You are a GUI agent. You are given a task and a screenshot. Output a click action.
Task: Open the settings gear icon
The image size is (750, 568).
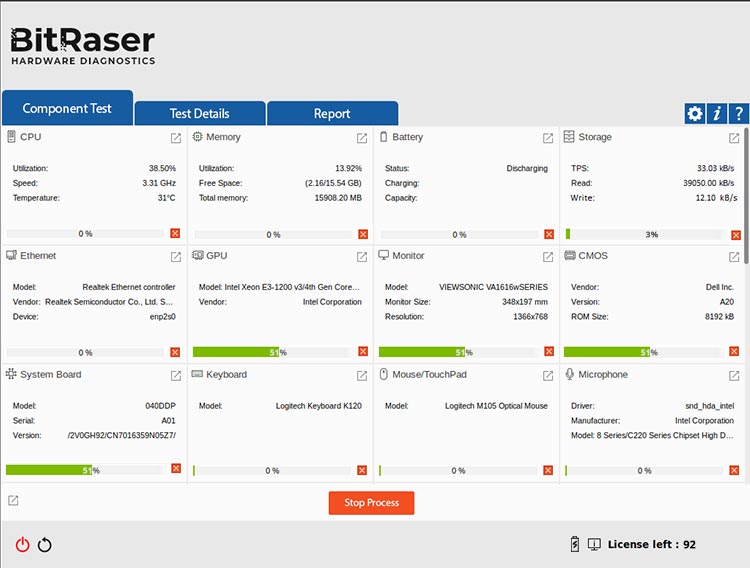[694, 114]
